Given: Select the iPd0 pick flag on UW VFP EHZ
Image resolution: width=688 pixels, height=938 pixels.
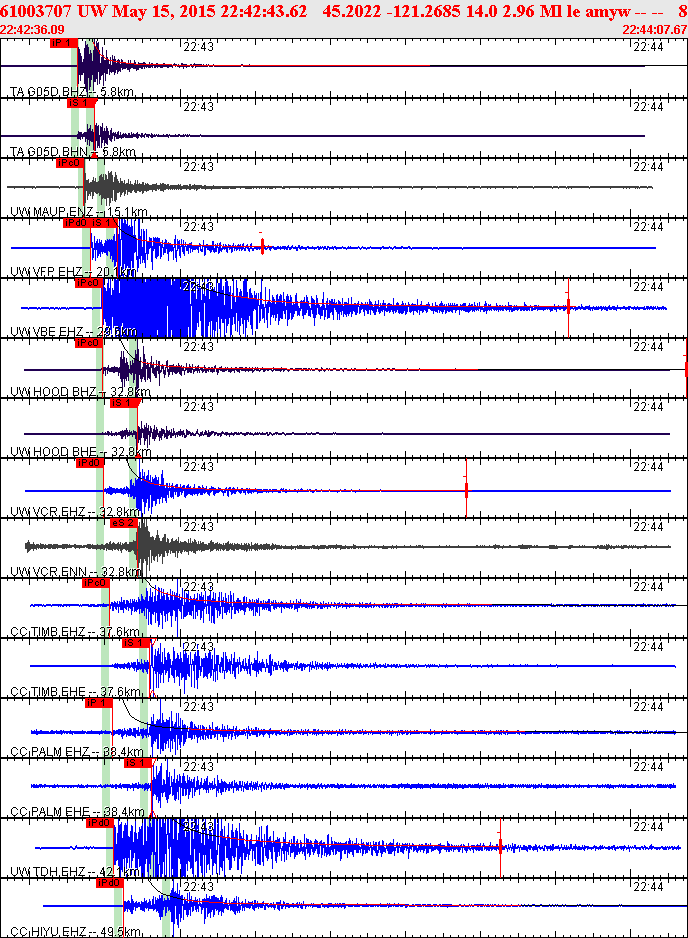Looking at the screenshot, I should tap(77, 223).
